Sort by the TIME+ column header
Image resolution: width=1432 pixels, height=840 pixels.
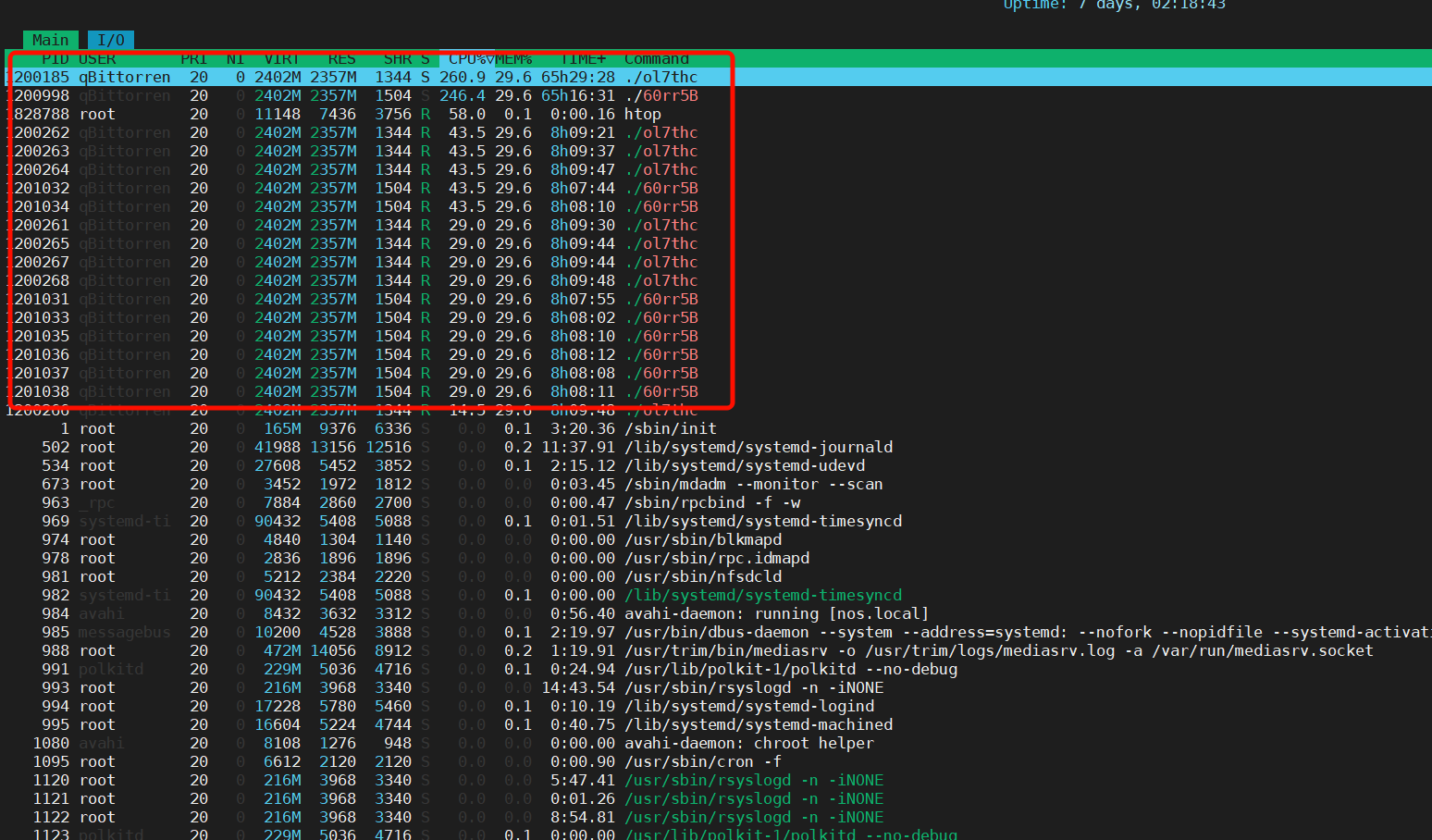click(x=583, y=58)
